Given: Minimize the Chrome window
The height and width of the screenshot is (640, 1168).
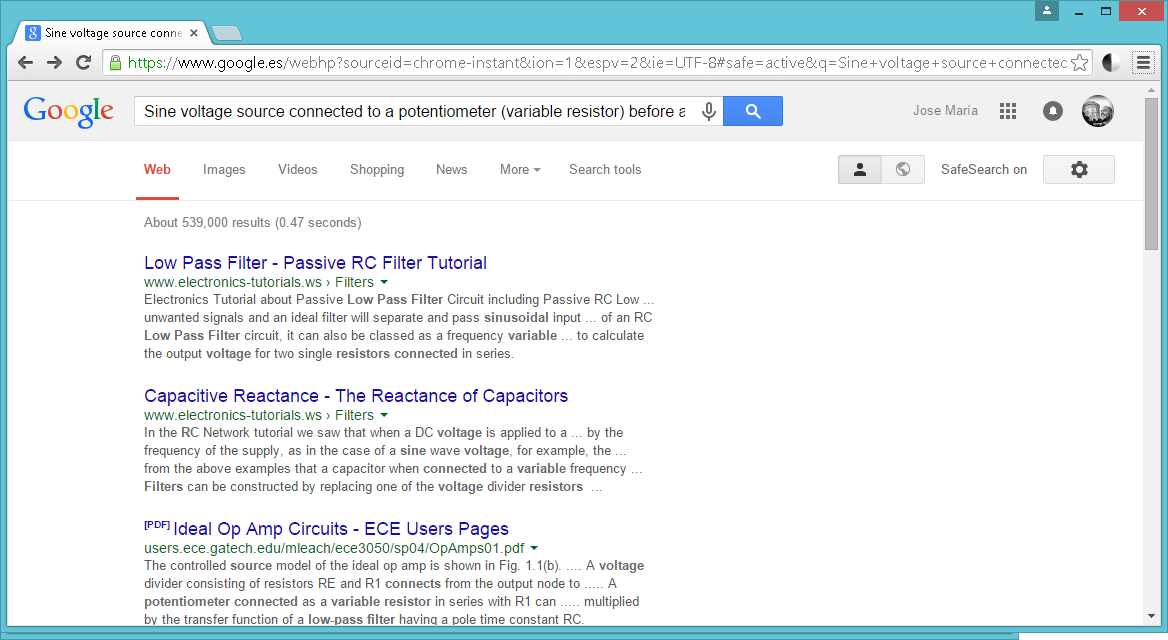Looking at the screenshot, I should [1078, 11].
